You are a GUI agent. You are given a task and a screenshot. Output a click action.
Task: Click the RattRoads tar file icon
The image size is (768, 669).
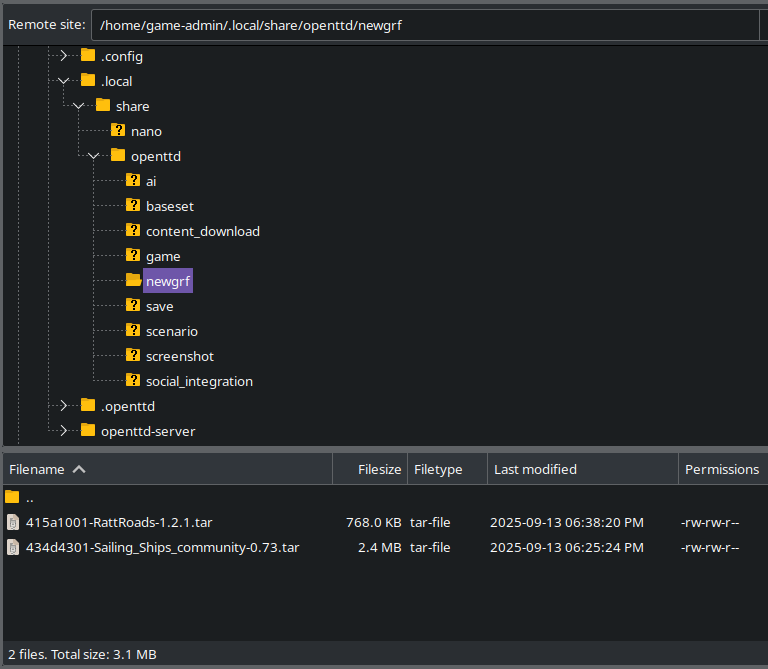[13, 522]
